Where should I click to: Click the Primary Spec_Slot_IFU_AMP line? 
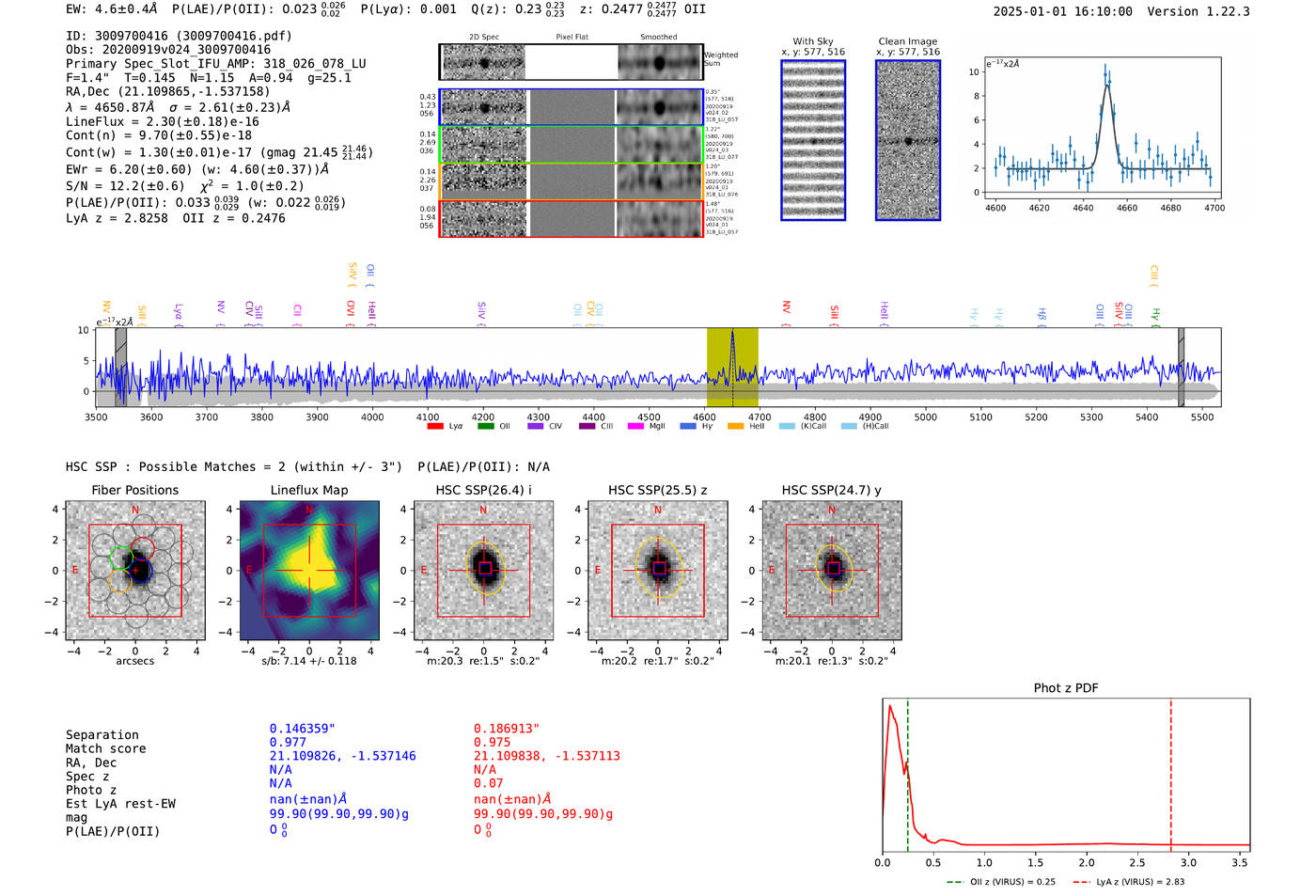(x=216, y=64)
